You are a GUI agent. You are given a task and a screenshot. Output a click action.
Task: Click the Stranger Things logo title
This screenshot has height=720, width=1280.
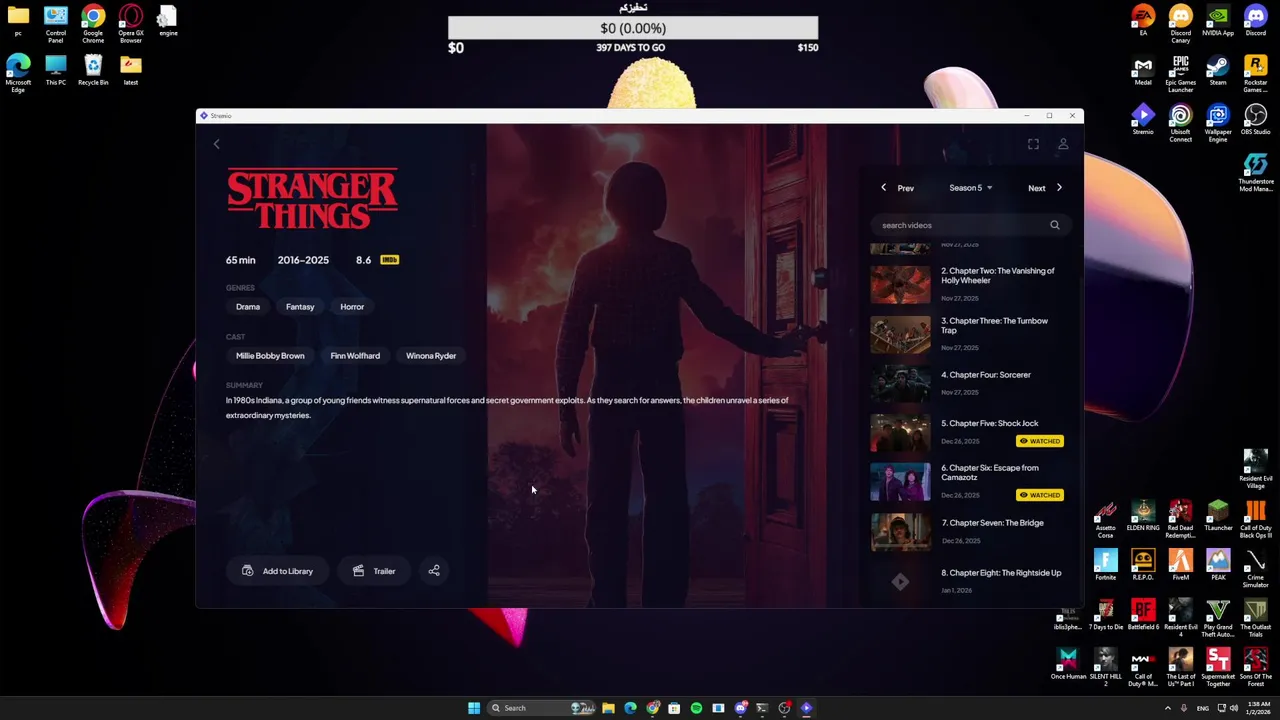coord(312,199)
